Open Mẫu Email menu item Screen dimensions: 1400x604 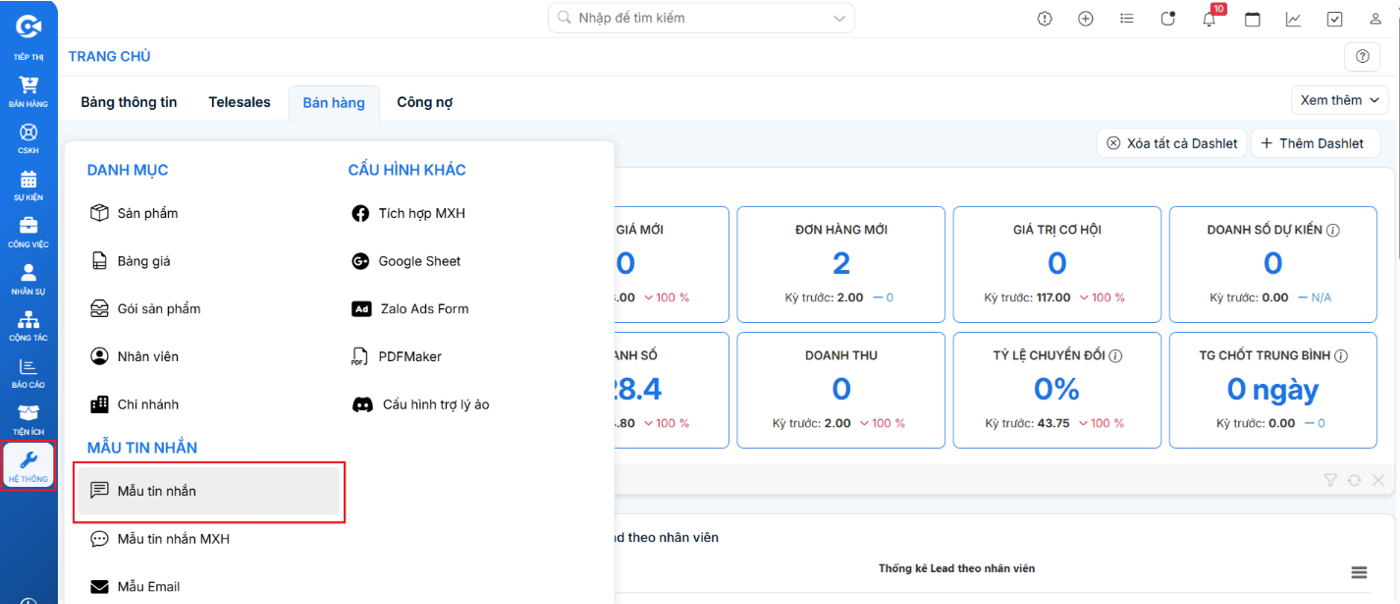pyautogui.click(x=135, y=587)
